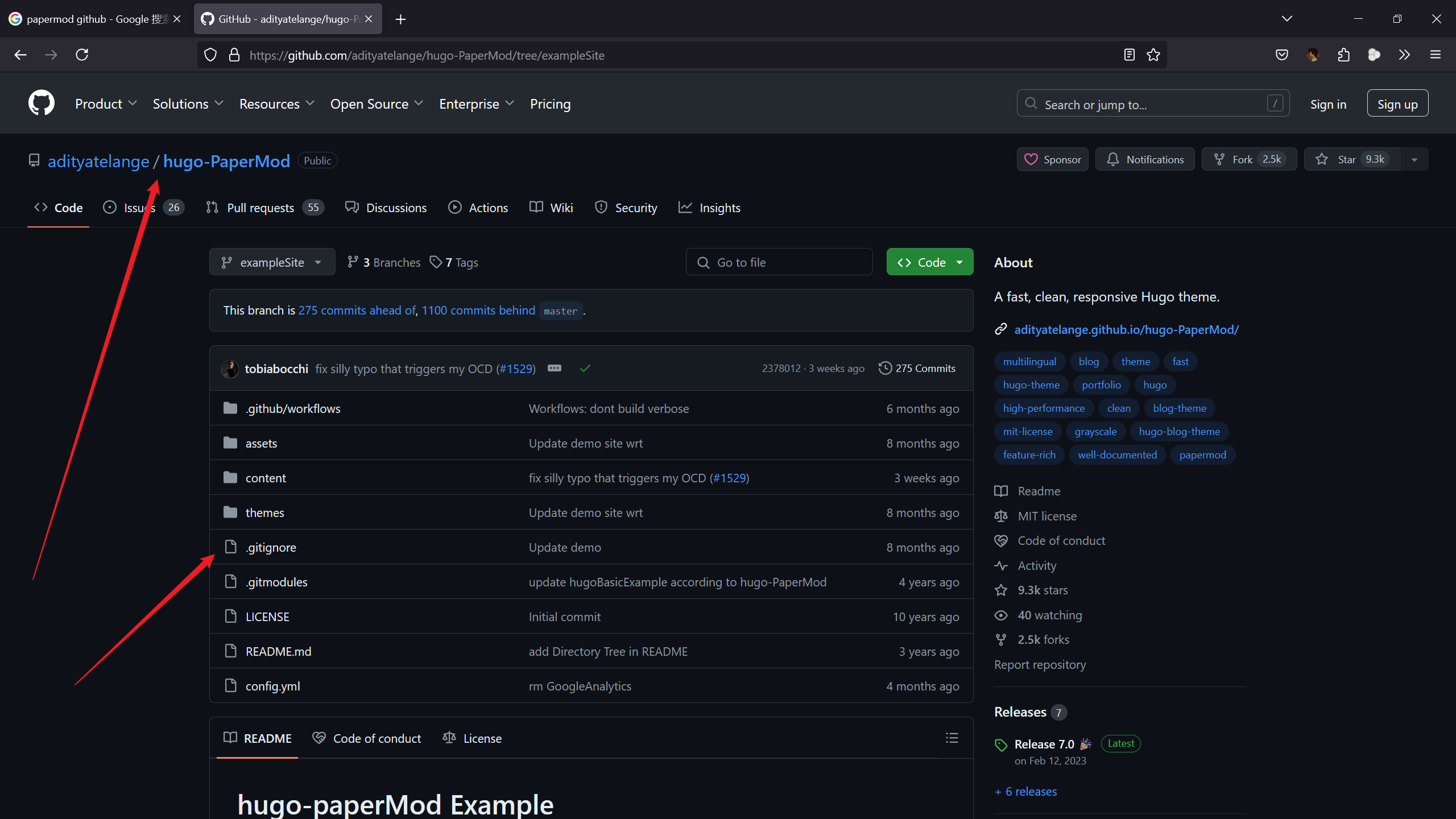
Task: Open Star lists dropdown arrow
Action: (x=1414, y=159)
